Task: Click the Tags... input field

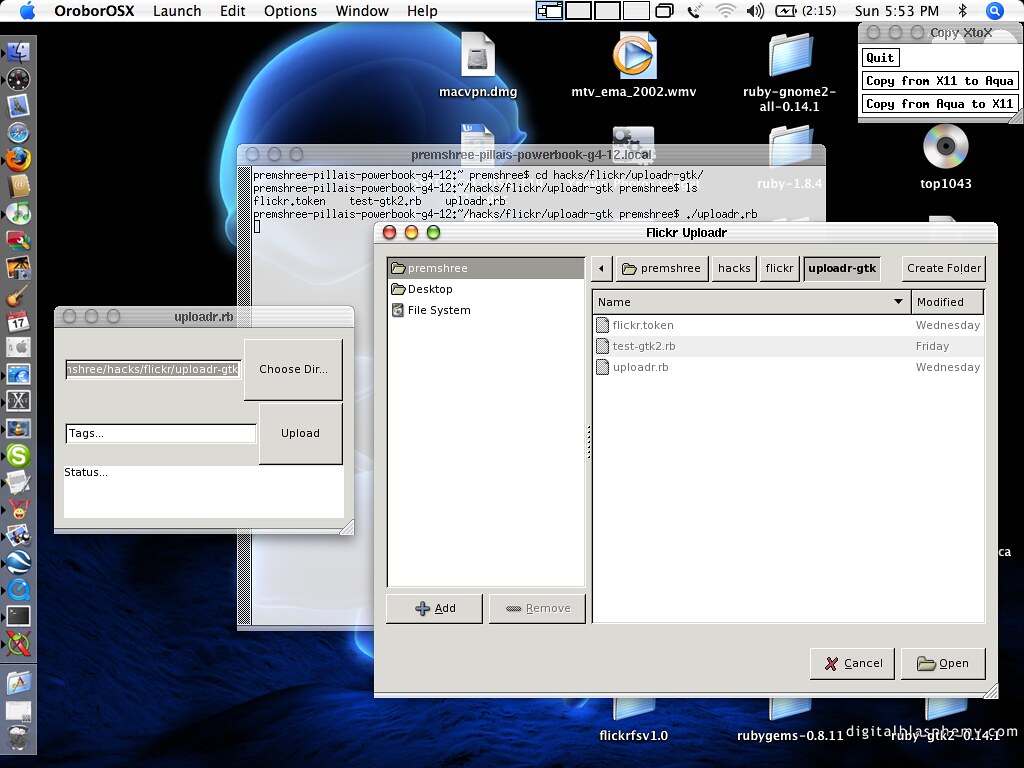Action: point(161,433)
